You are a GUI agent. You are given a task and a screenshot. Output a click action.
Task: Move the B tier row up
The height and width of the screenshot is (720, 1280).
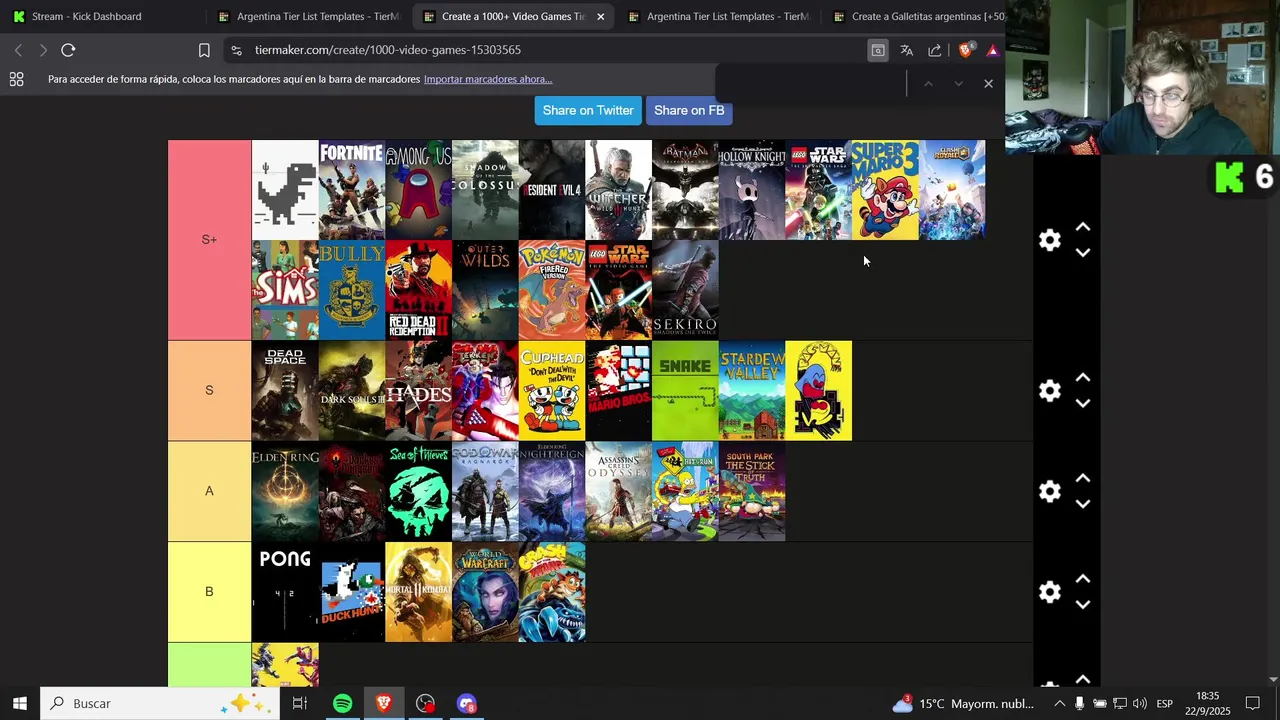pos(1083,579)
